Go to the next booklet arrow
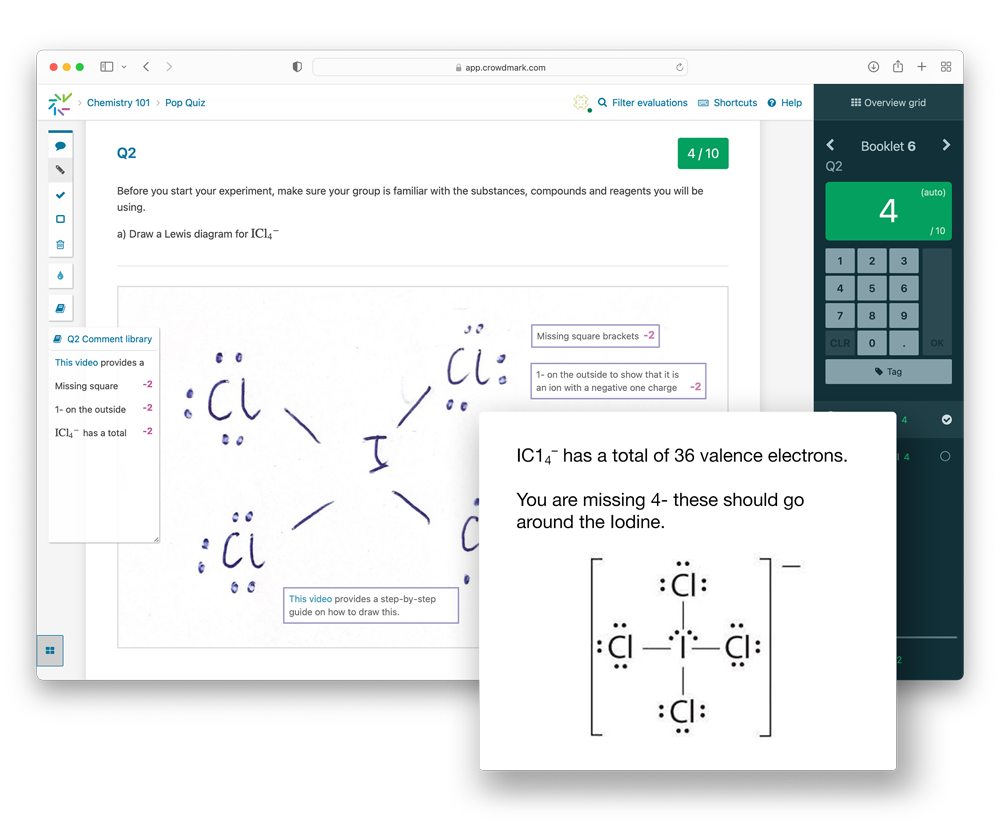This screenshot has width=1000, height=824. (946, 146)
